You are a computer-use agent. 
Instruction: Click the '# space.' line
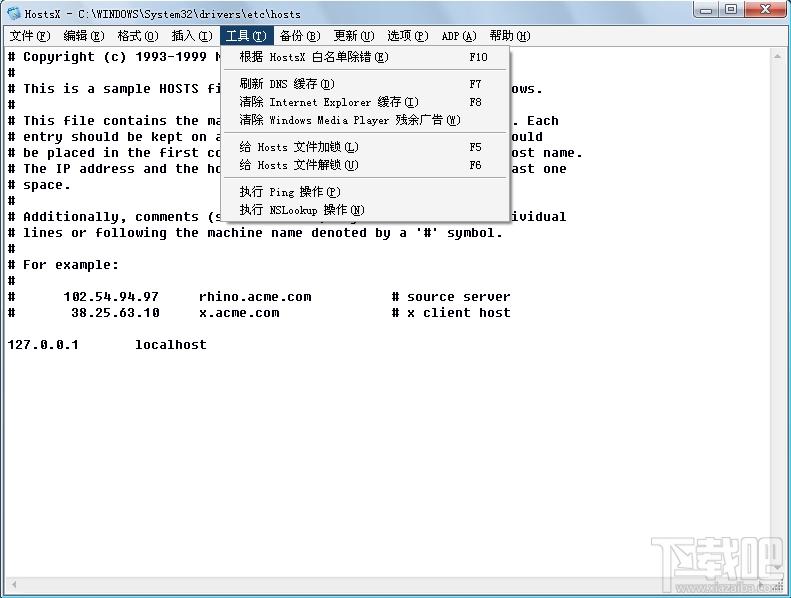[39, 185]
